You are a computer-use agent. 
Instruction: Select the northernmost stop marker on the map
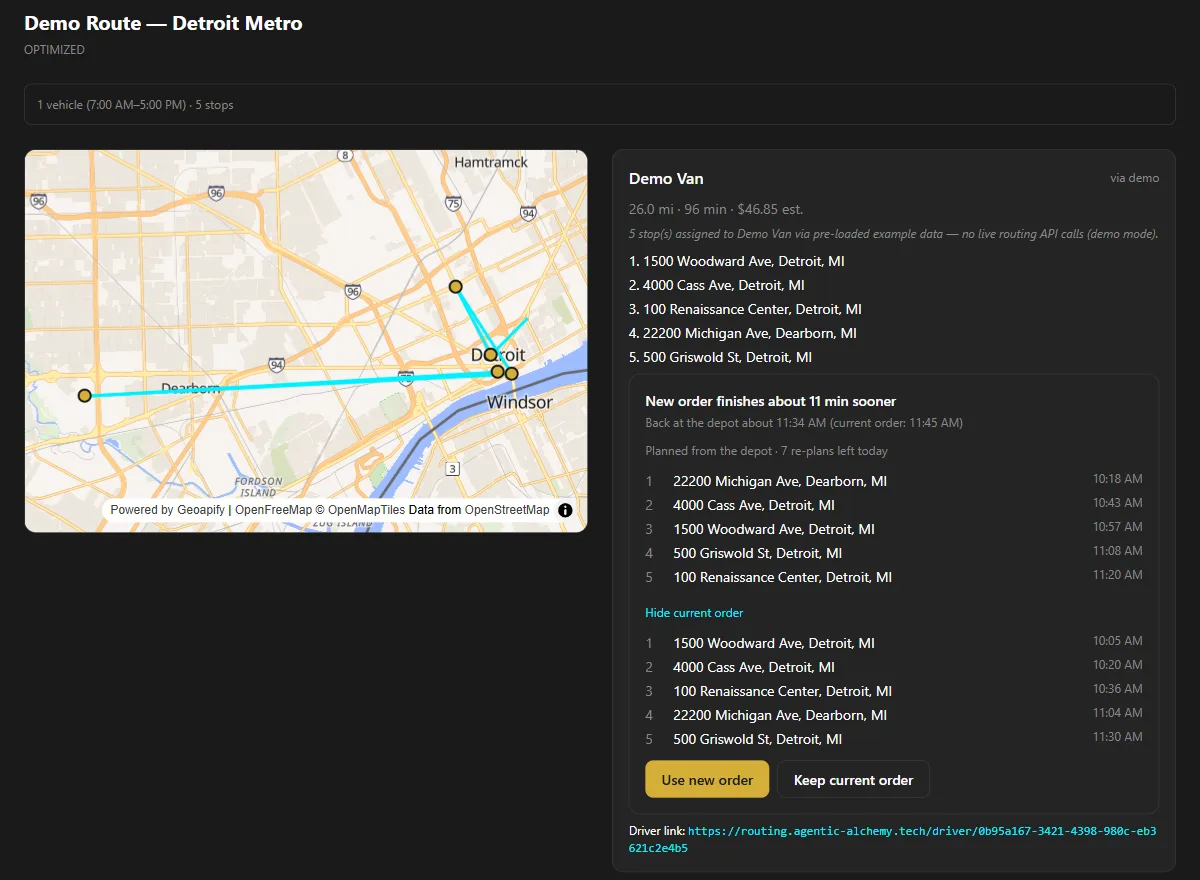tap(456, 287)
